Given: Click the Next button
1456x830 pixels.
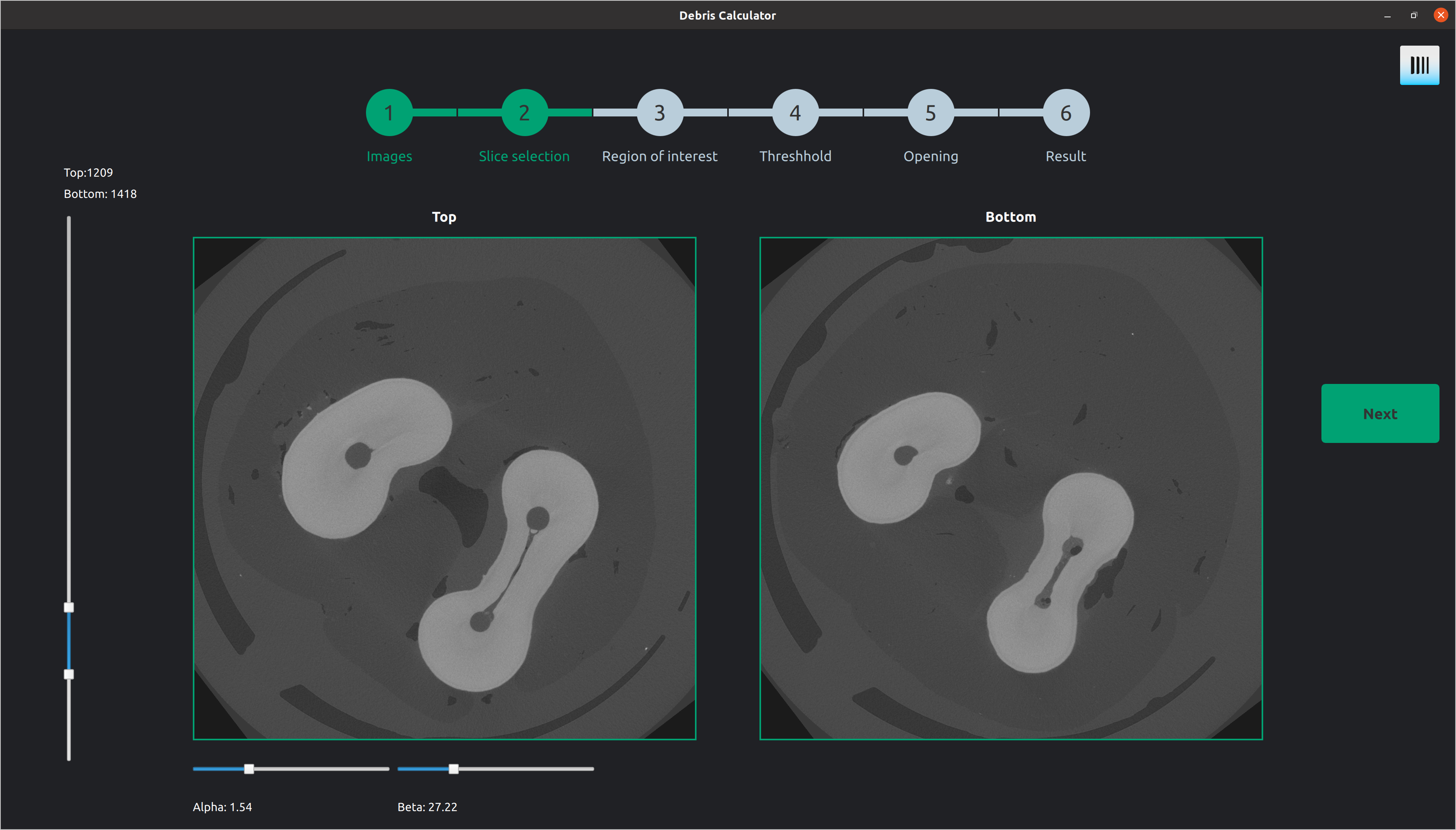Looking at the screenshot, I should [1380, 413].
